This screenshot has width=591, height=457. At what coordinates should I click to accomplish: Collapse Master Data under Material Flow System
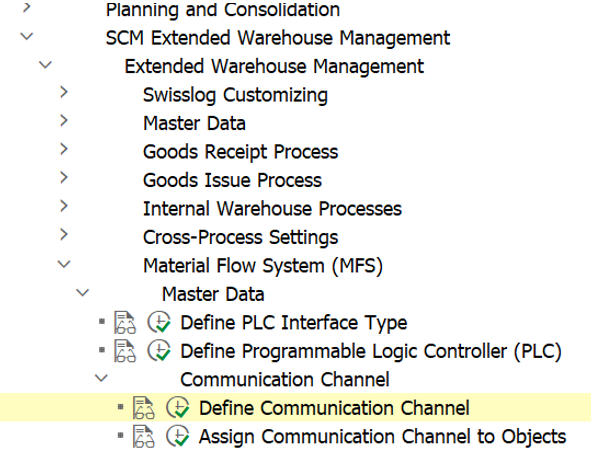coord(83,293)
